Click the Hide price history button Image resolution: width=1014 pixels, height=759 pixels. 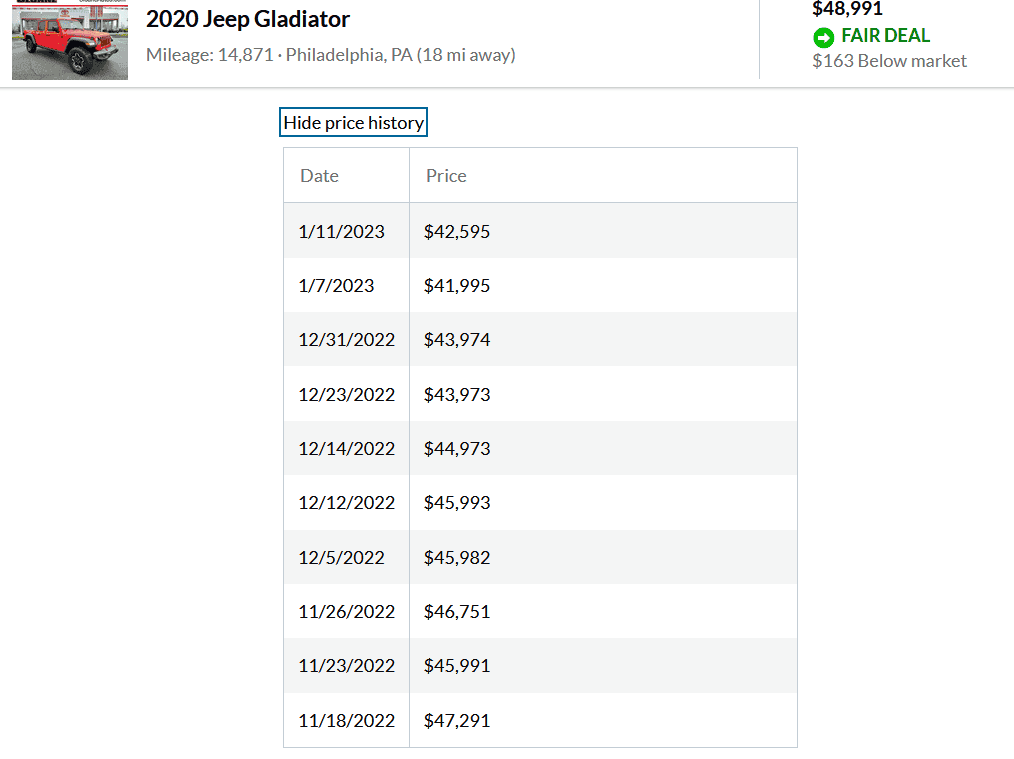click(353, 122)
